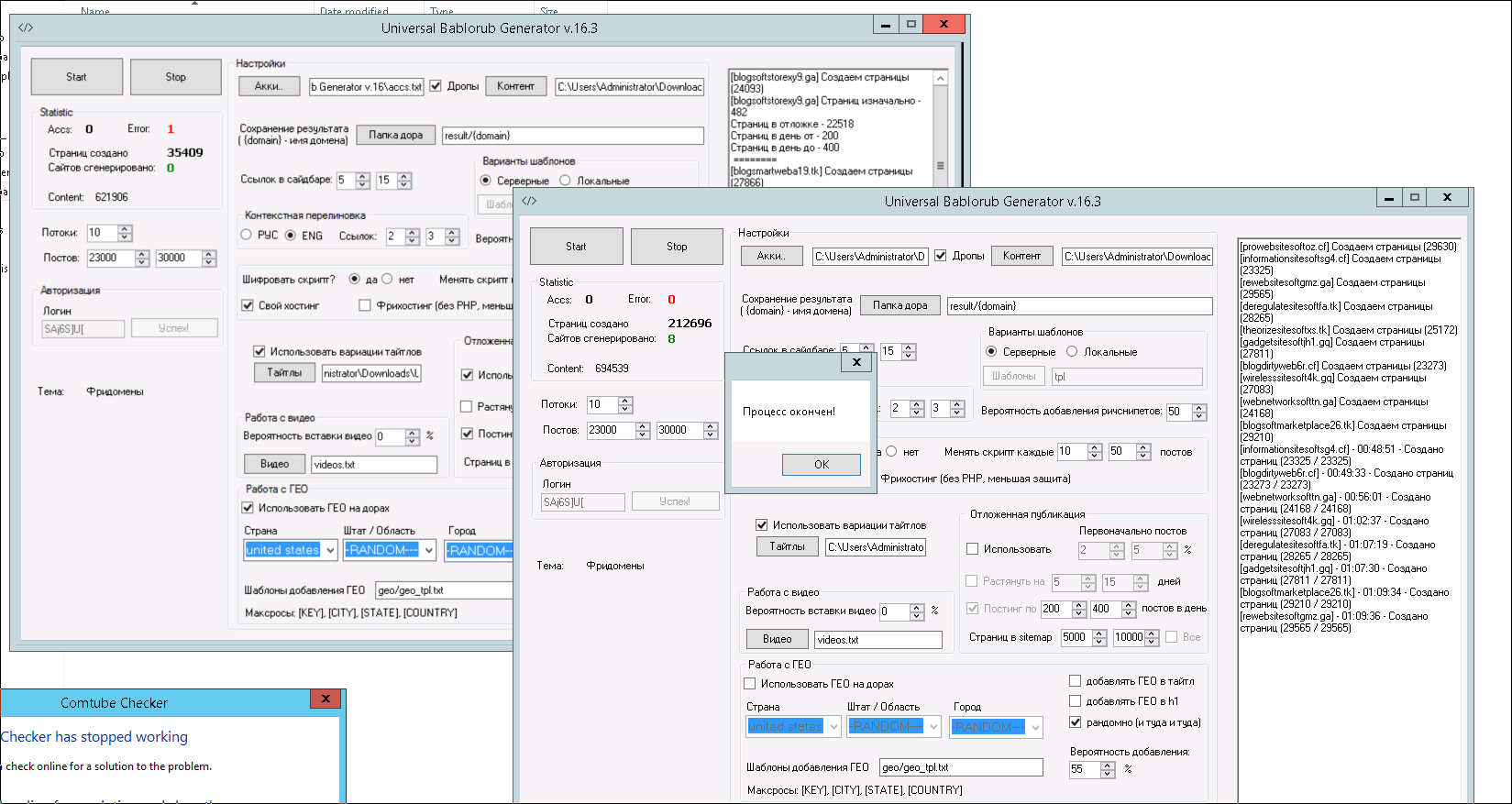Minimize the front Generator window
This screenshot has width=1512, height=804.
point(1389,197)
